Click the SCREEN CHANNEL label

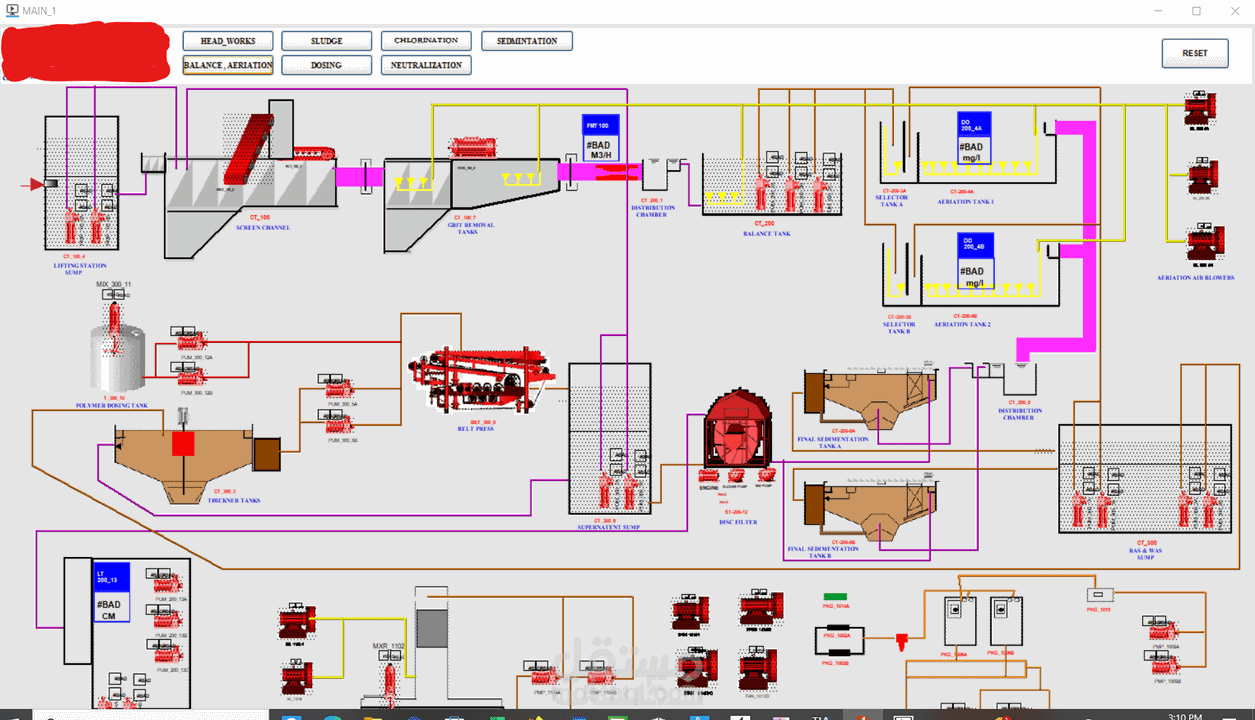263,228
